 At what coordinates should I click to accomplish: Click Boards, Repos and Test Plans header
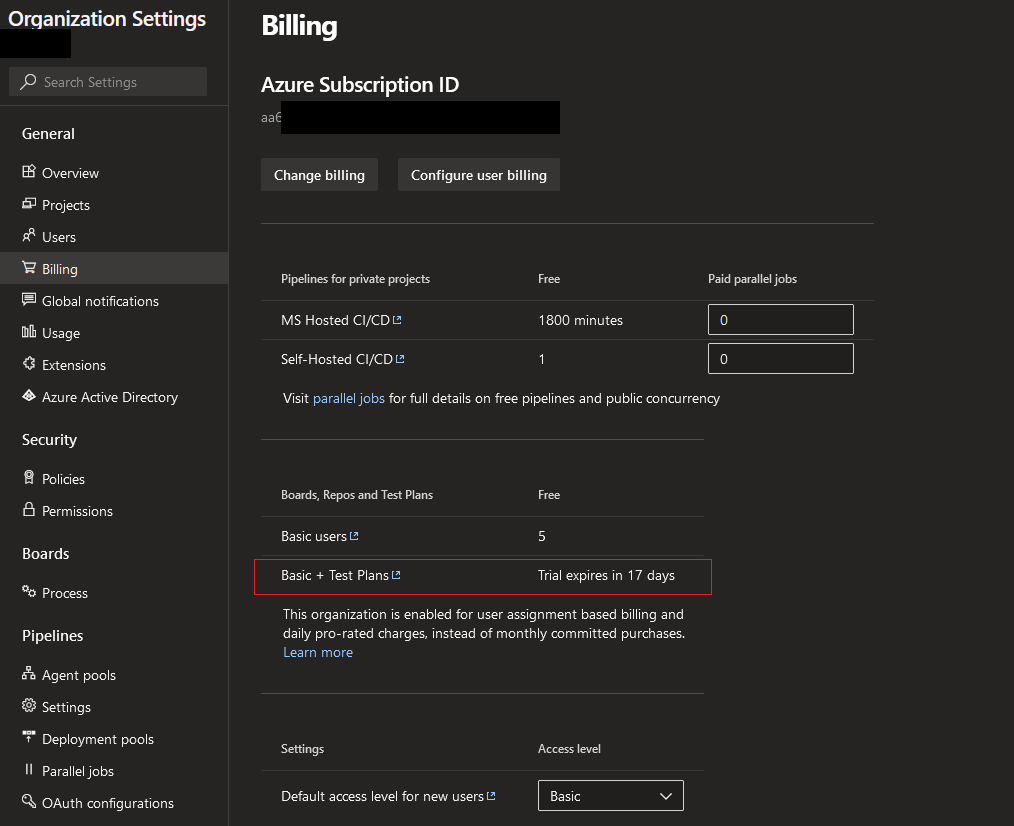[357, 495]
